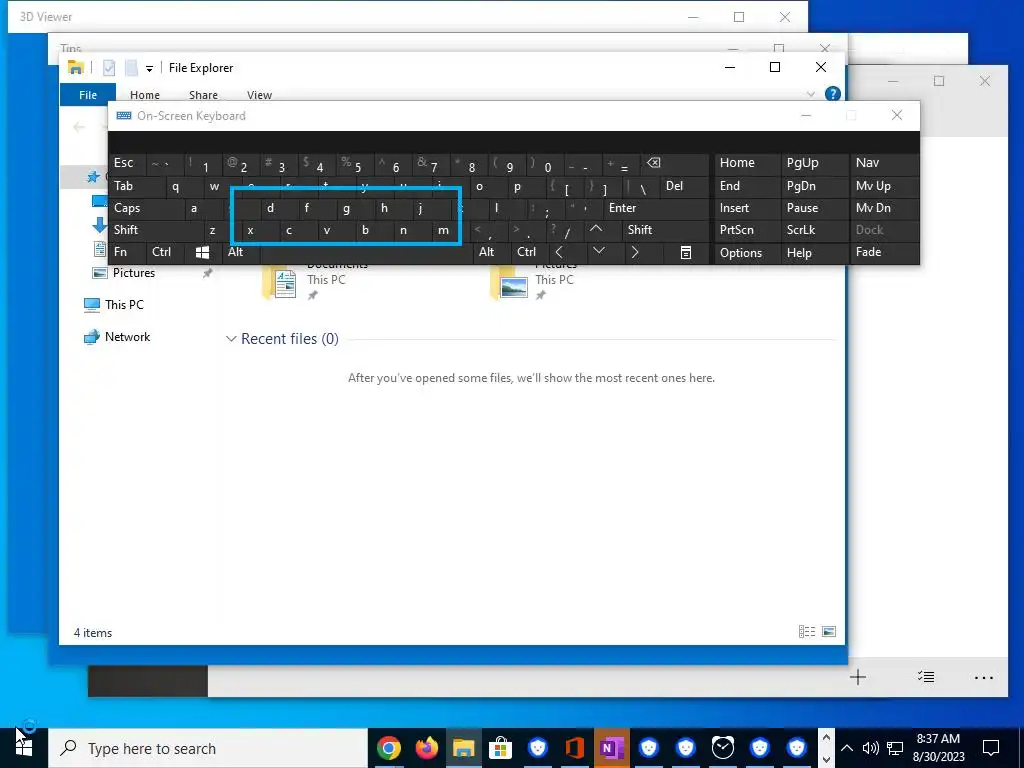Switch to the Home ribbon tab
This screenshot has width=1024, height=768.
coord(145,95)
